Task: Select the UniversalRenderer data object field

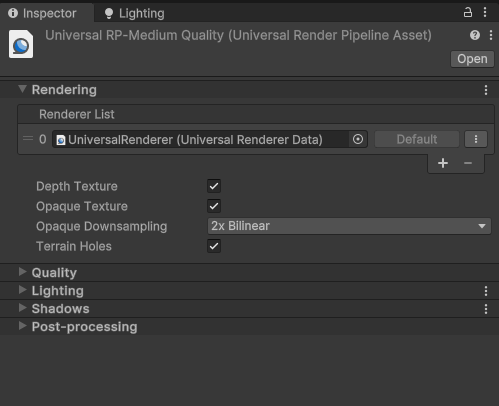Action: click(200, 139)
